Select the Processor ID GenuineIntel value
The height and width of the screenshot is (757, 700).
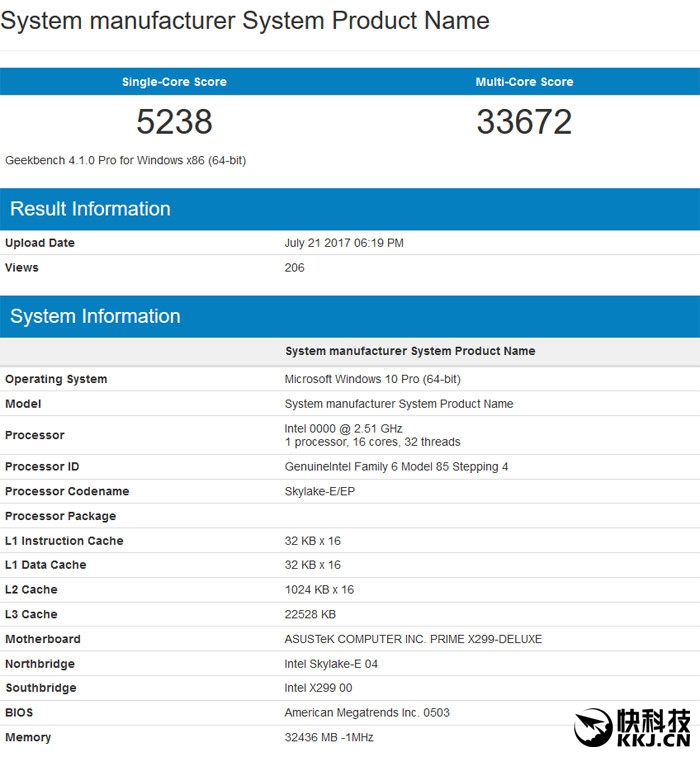(396, 467)
